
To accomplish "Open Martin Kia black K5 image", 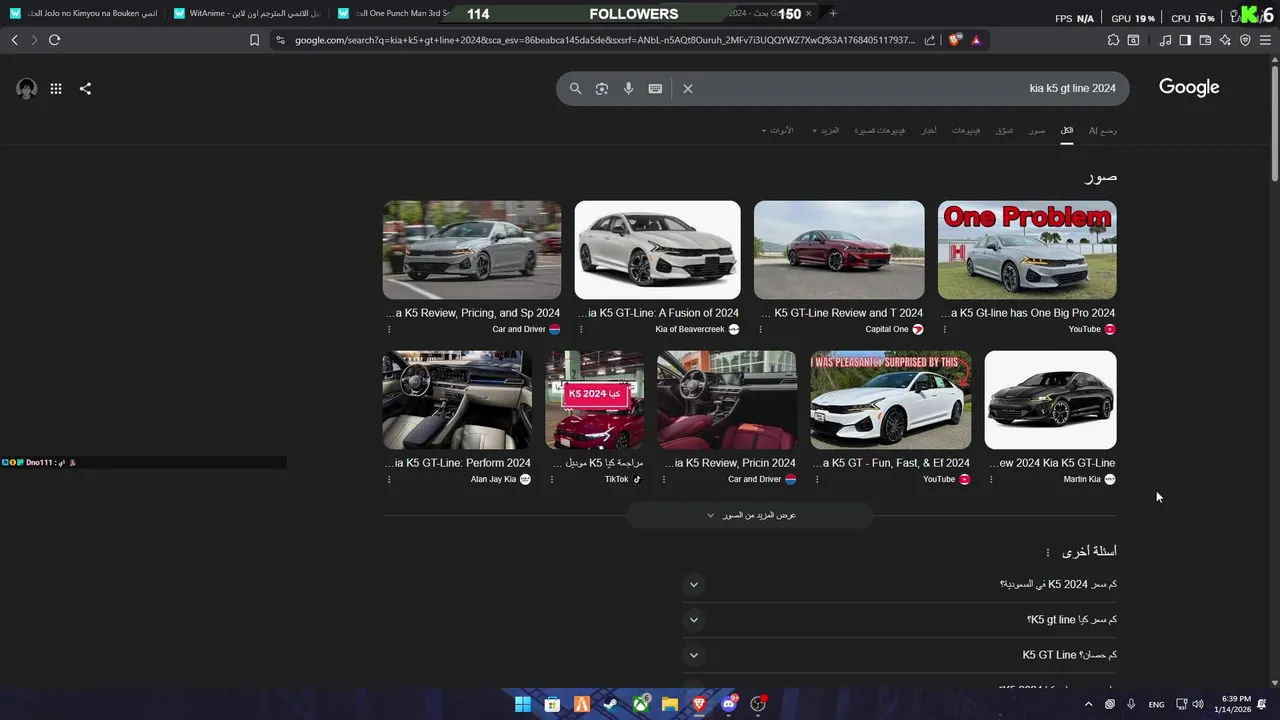I will click(x=1050, y=400).
